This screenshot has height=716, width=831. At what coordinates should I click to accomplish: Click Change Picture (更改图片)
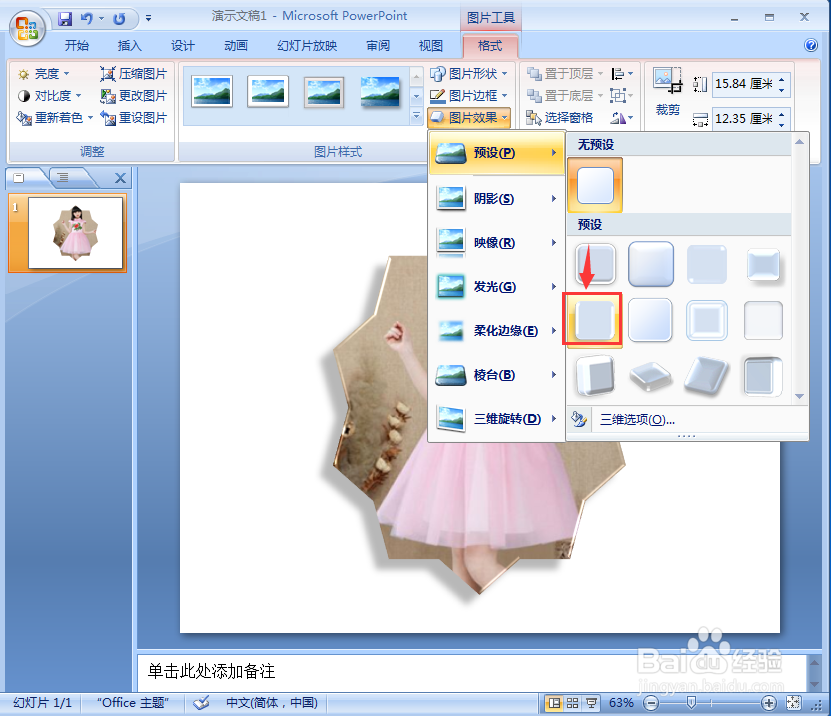(134, 96)
